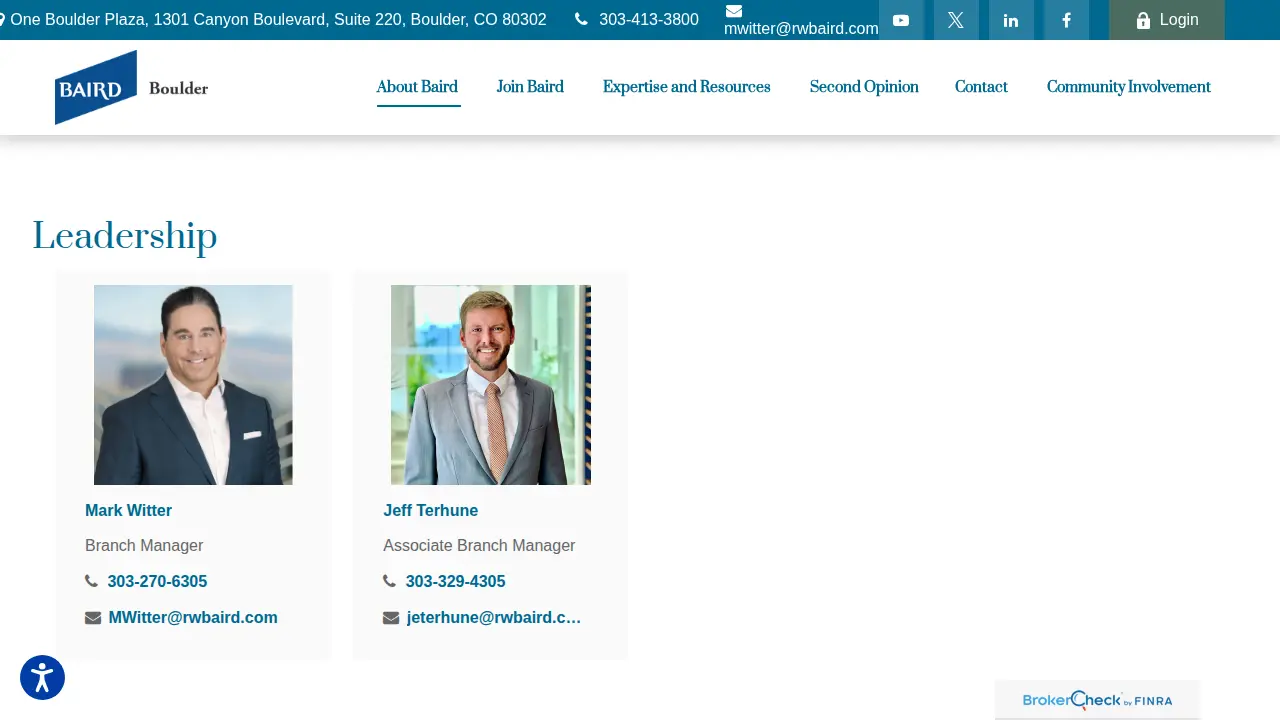
Task: Open Expertise and Resources menu
Action: click(x=686, y=87)
